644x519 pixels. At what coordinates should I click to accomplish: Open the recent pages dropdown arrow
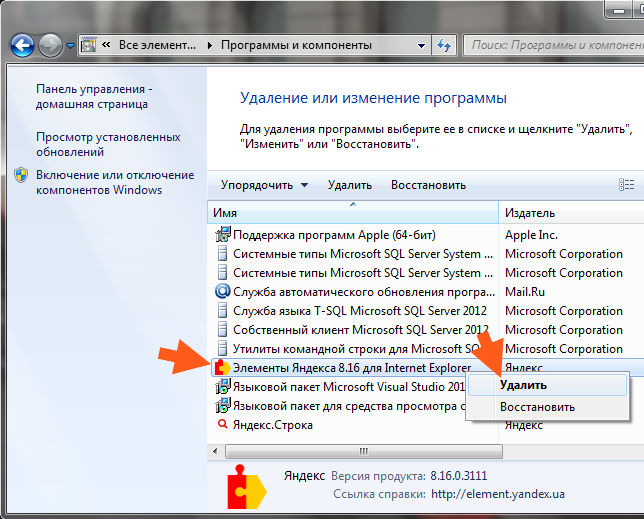pos(70,45)
